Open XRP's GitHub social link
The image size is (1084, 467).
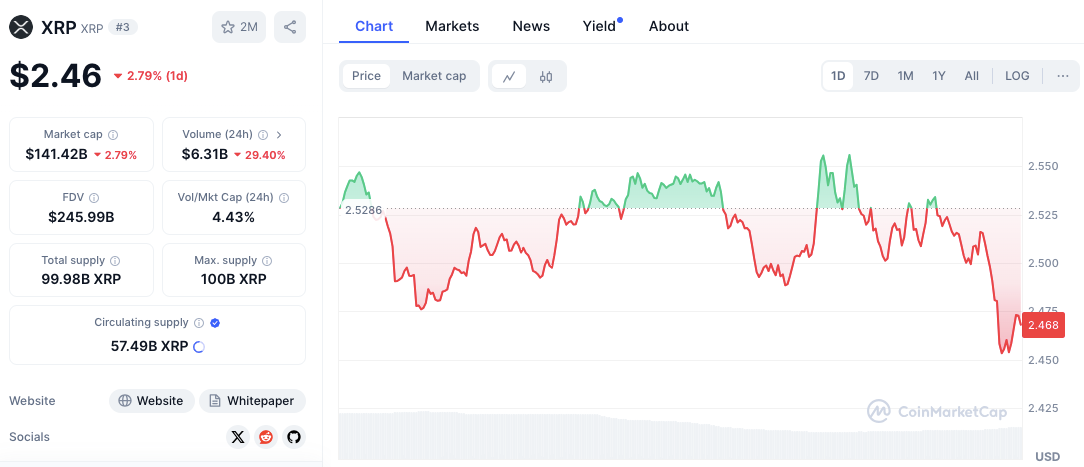293,437
